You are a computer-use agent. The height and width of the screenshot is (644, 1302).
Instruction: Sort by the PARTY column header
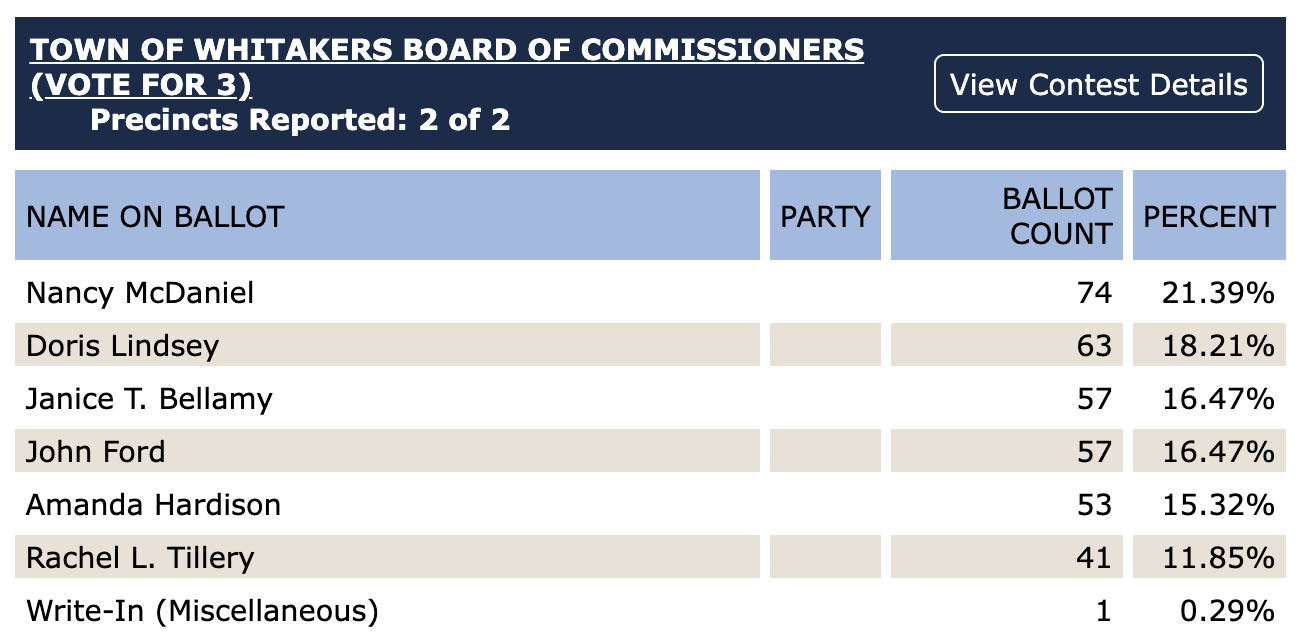824,216
